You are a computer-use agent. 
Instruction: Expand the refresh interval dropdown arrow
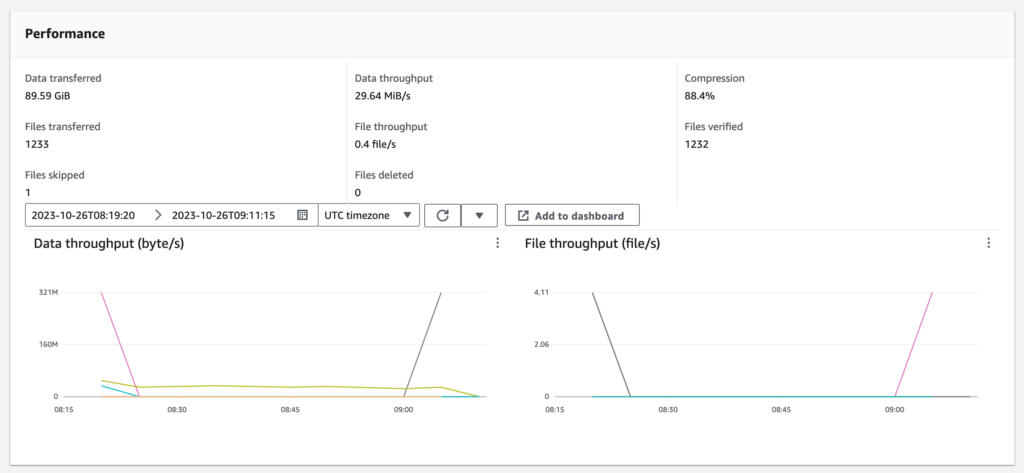(x=479, y=215)
